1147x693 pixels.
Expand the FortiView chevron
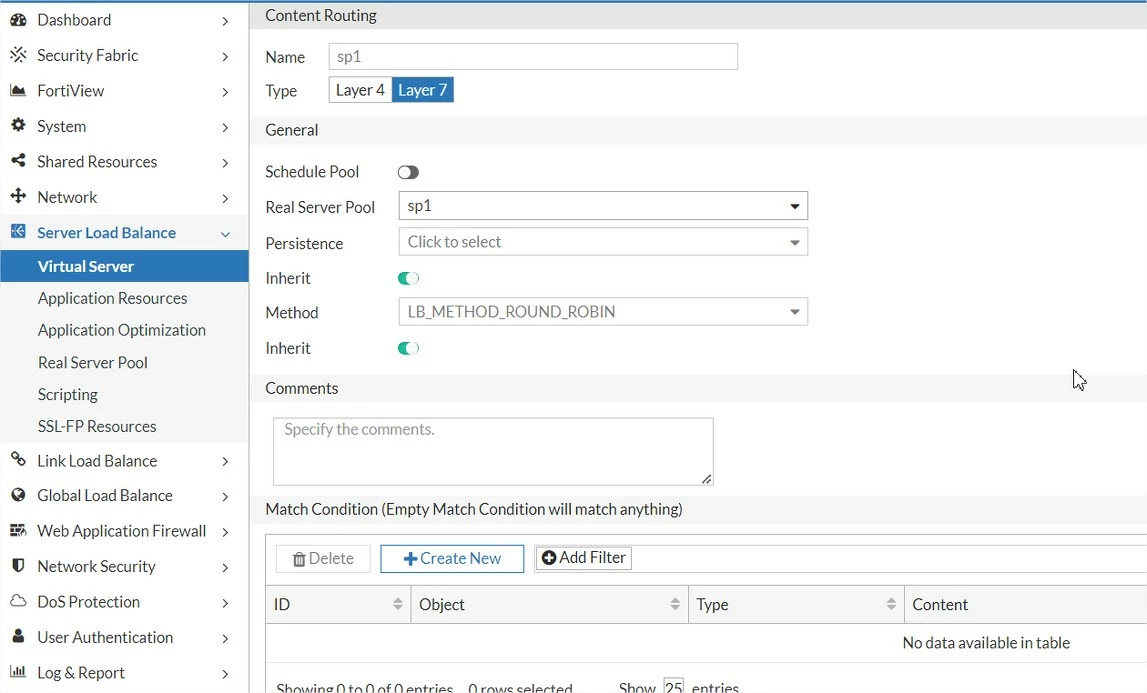click(225, 91)
